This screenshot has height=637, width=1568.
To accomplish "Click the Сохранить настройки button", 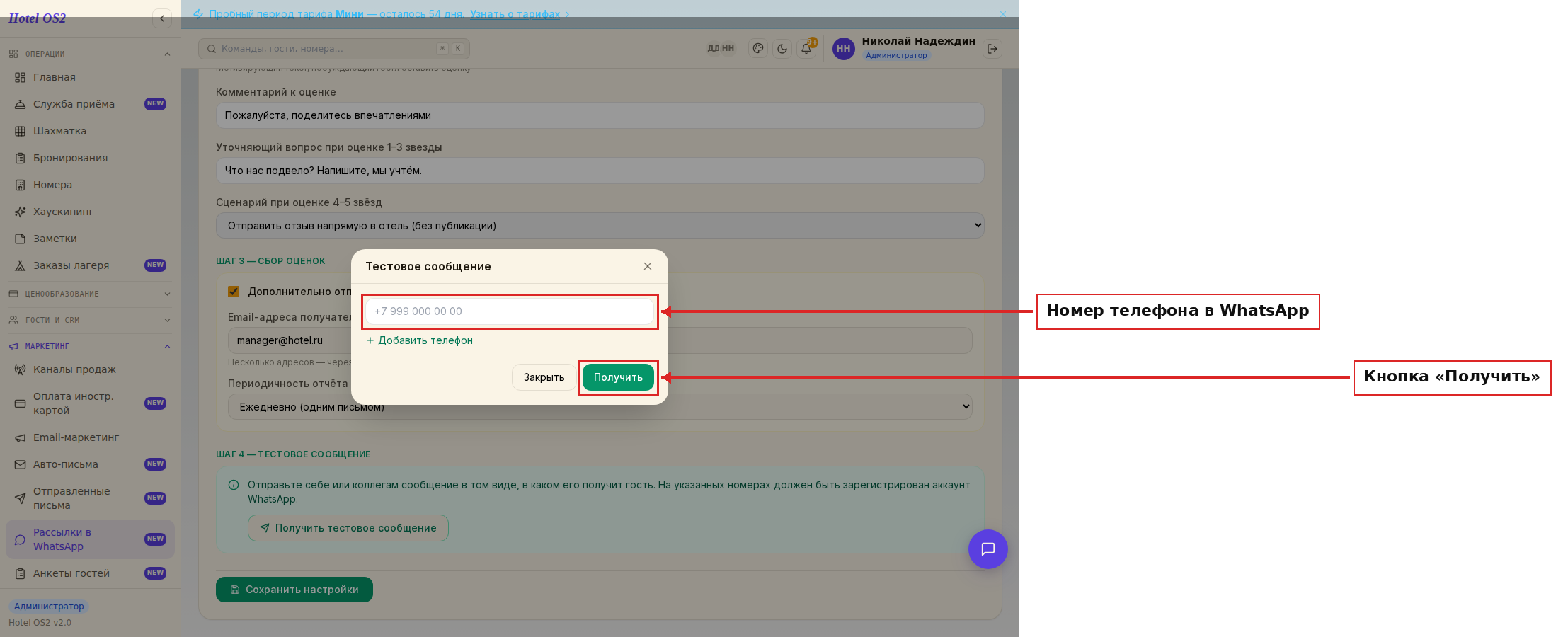I will coord(294,590).
